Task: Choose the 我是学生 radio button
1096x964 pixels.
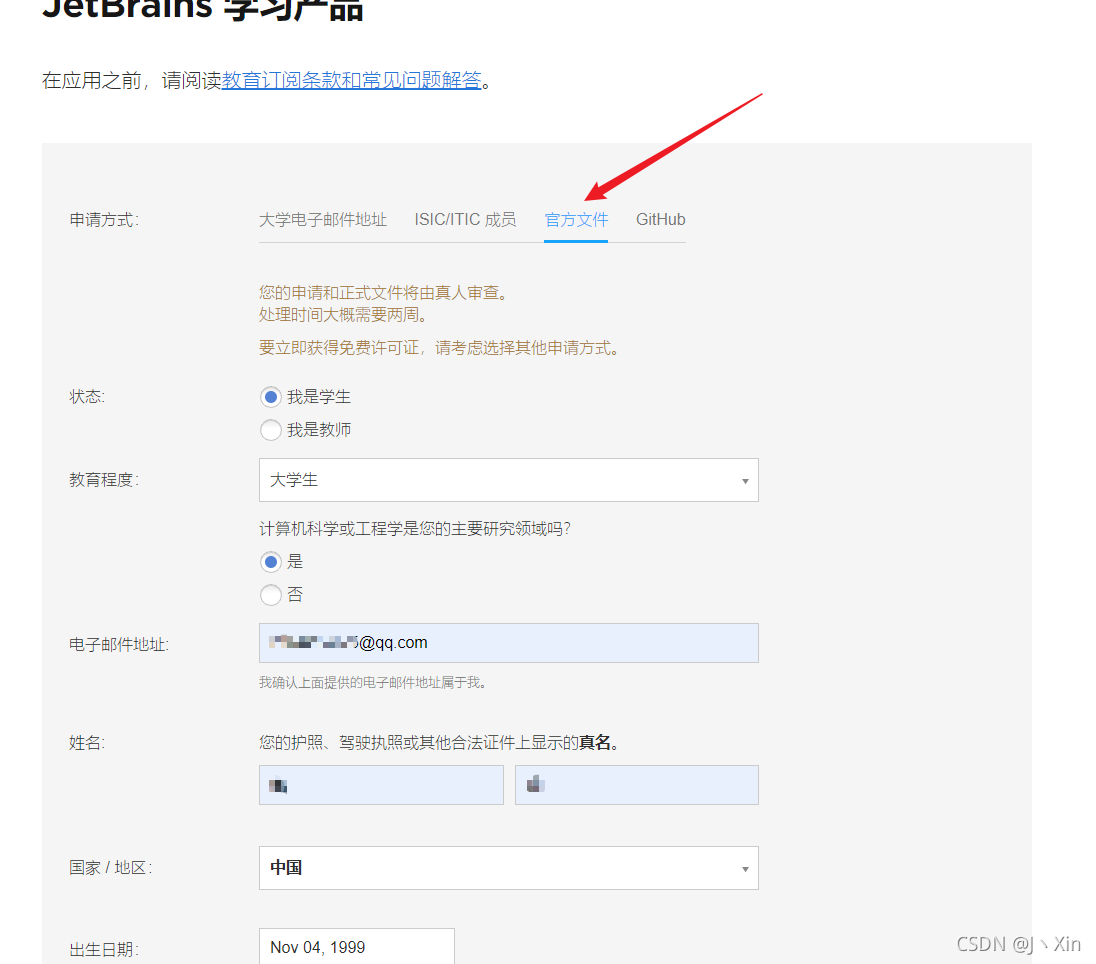Action: (x=271, y=397)
